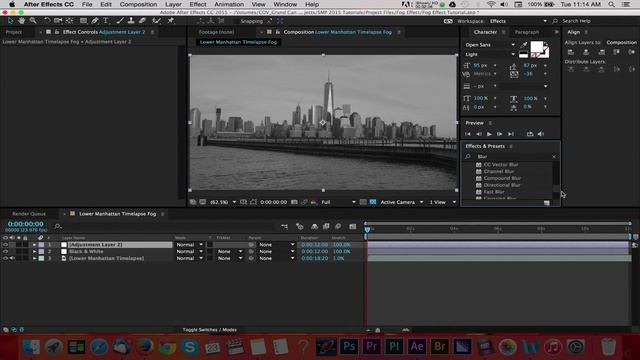
Task: Click the Draft 3D timeline icon
Action: pyautogui.click(x=299, y=226)
